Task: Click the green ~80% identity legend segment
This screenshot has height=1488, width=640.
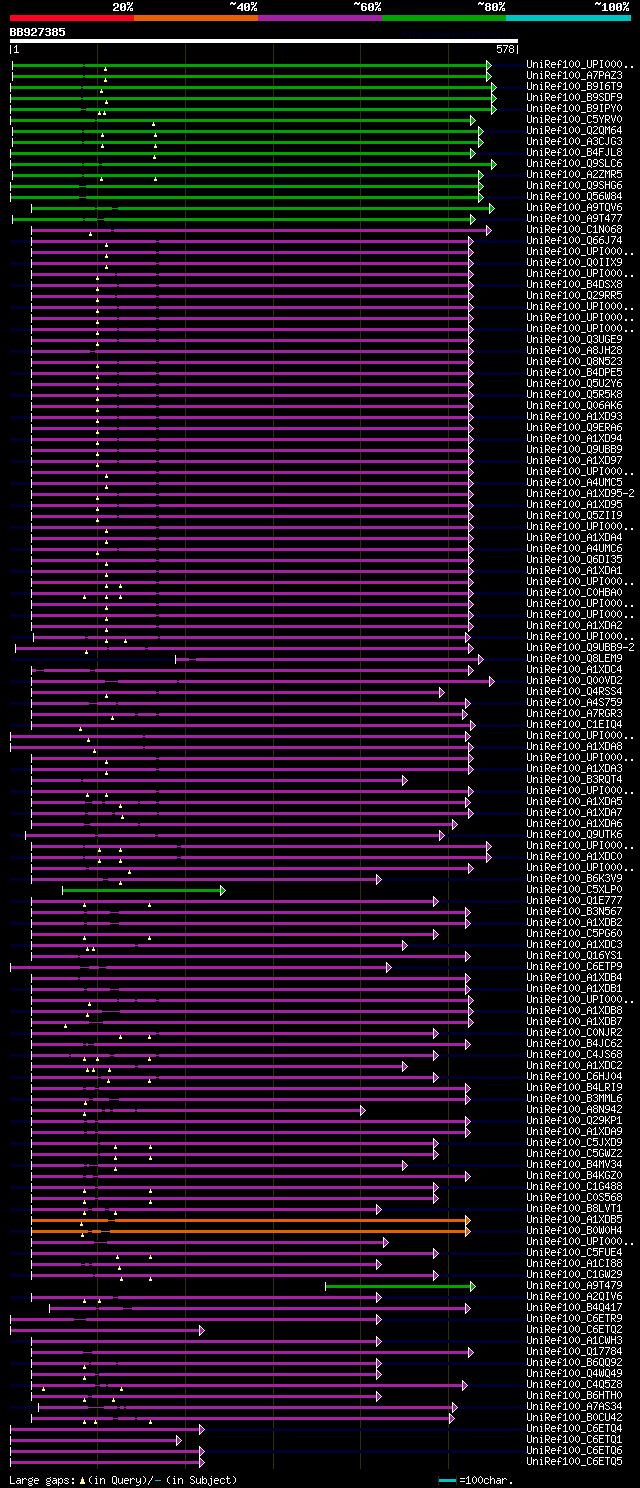Action: (x=444, y=18)
